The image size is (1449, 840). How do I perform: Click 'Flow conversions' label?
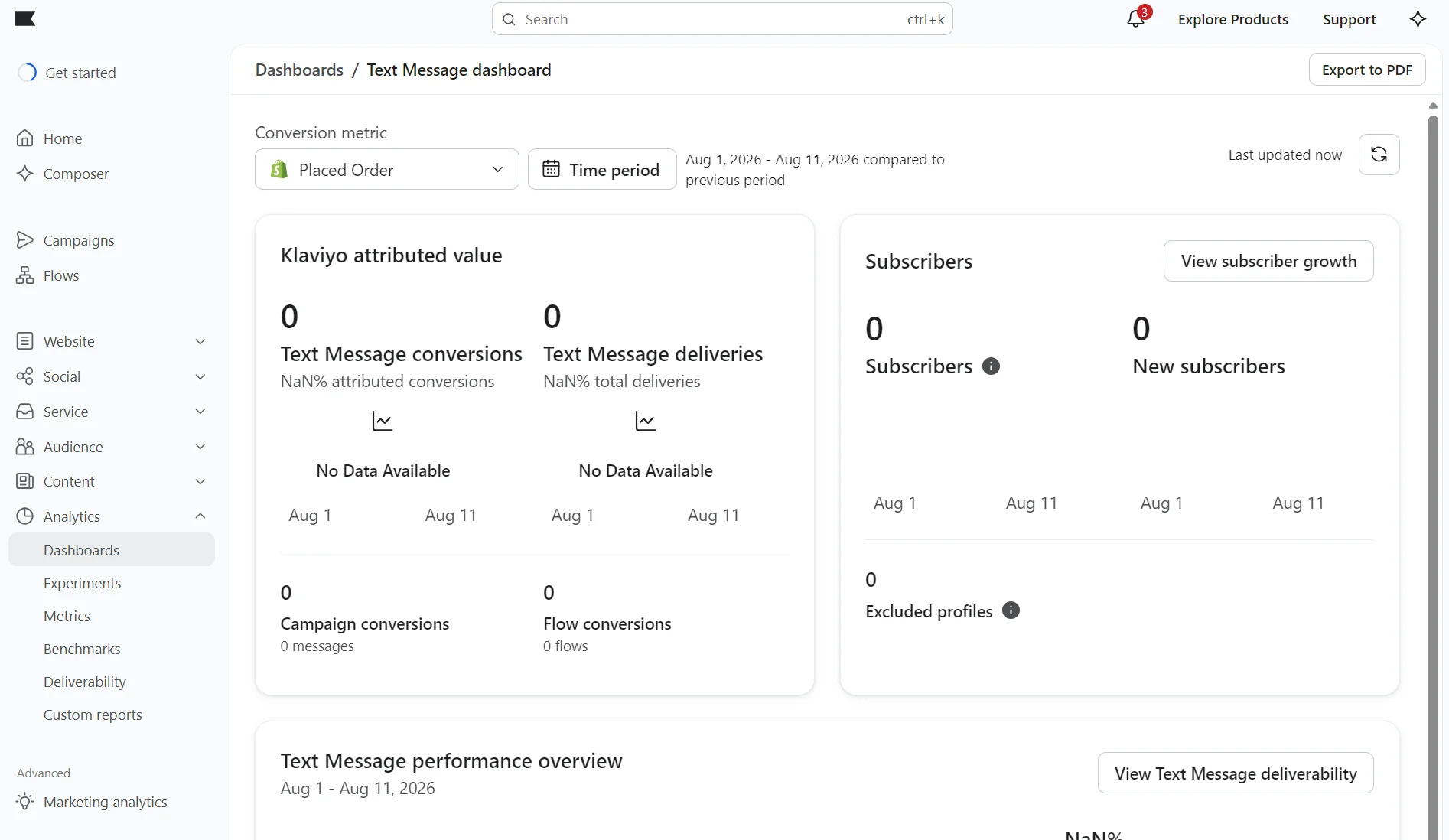607,623
